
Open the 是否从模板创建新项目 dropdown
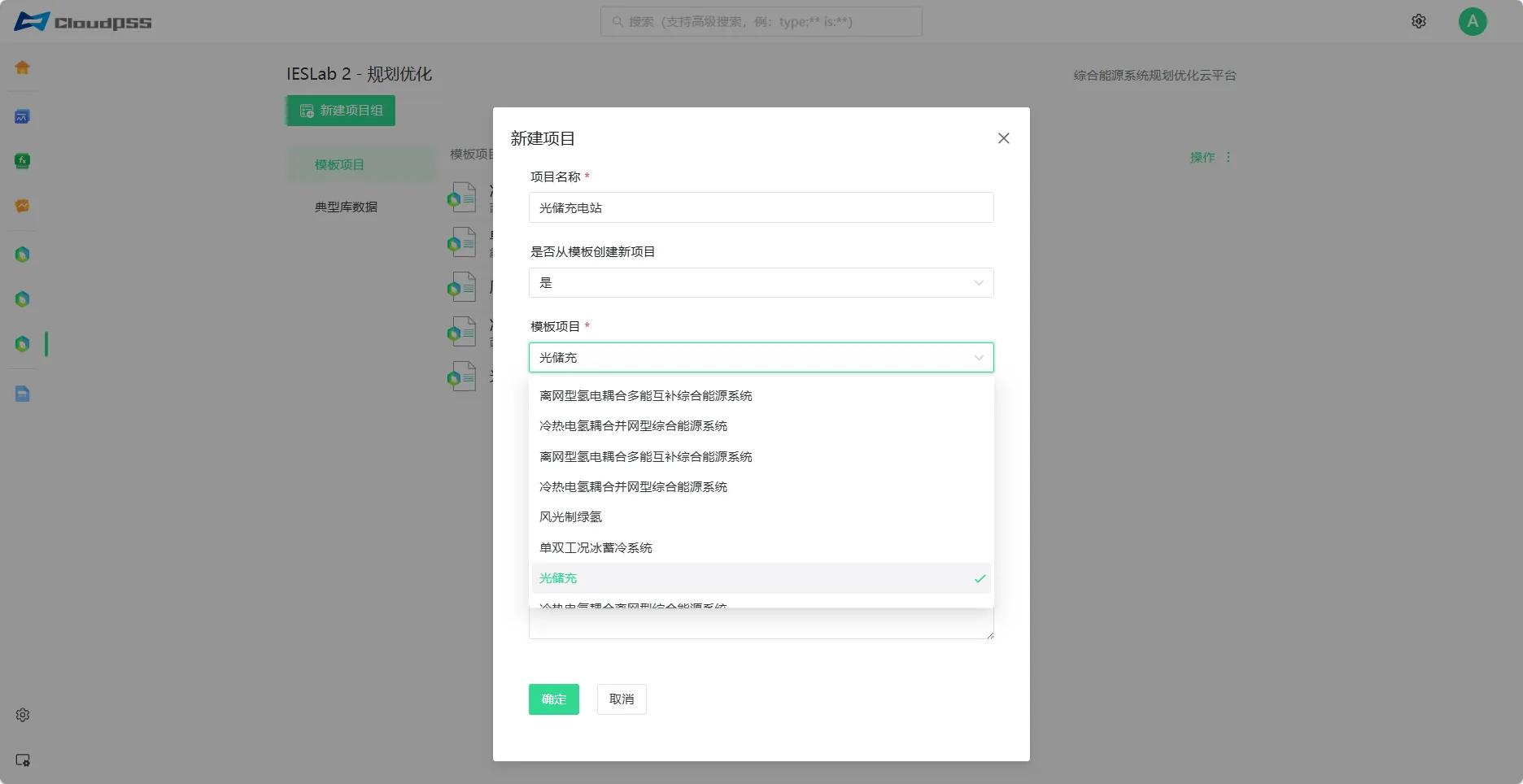[x=761, y=282]
